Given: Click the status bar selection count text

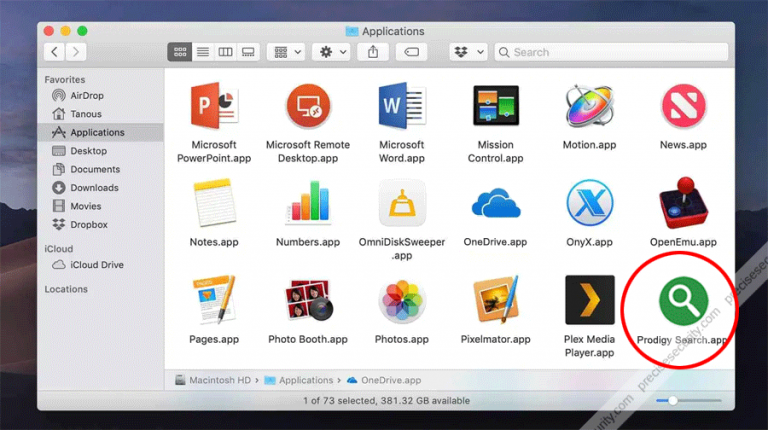Looking at the screenshot, I should (x=386, y=401).
